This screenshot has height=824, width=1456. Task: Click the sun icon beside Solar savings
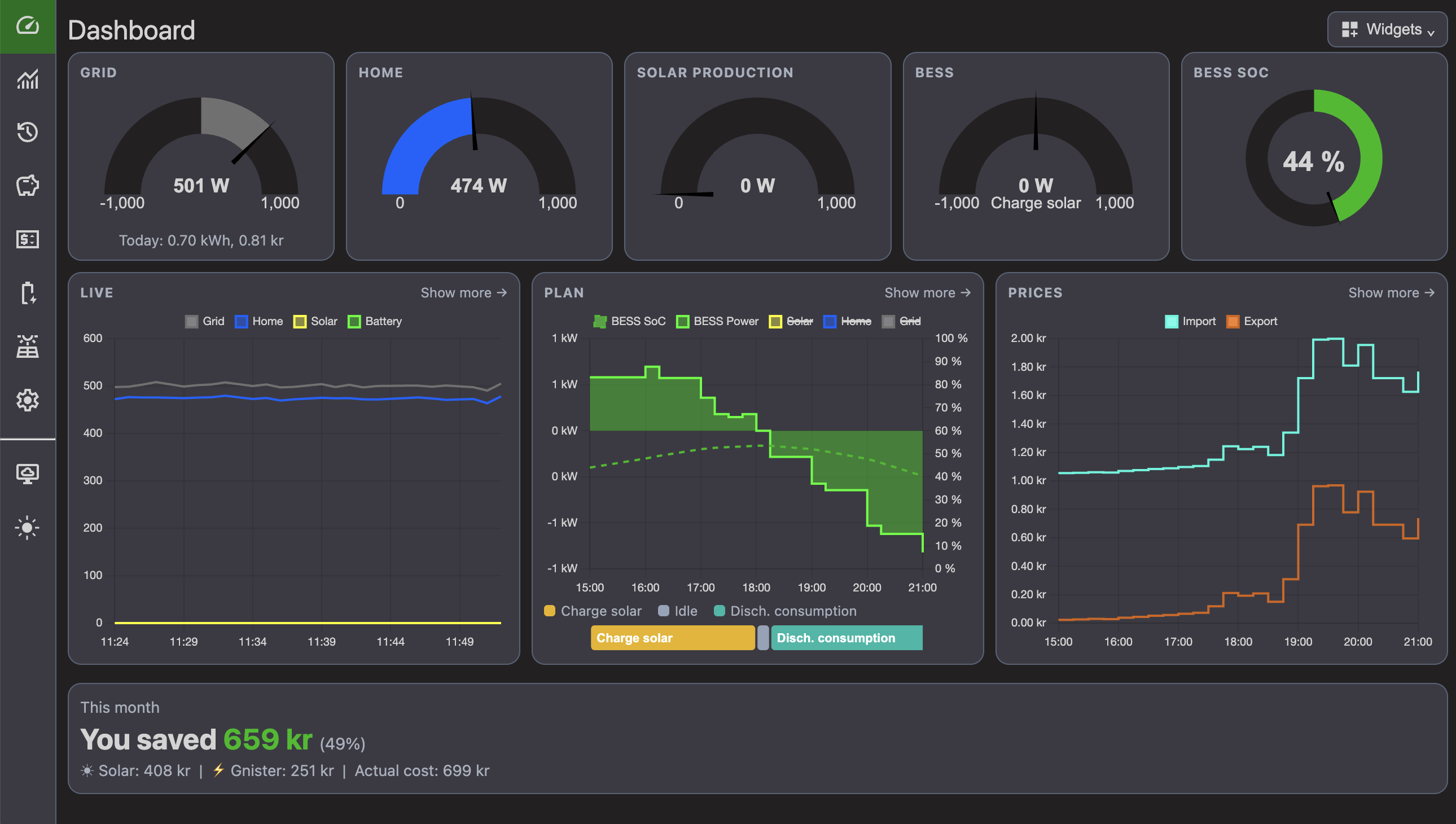point(86,771)
